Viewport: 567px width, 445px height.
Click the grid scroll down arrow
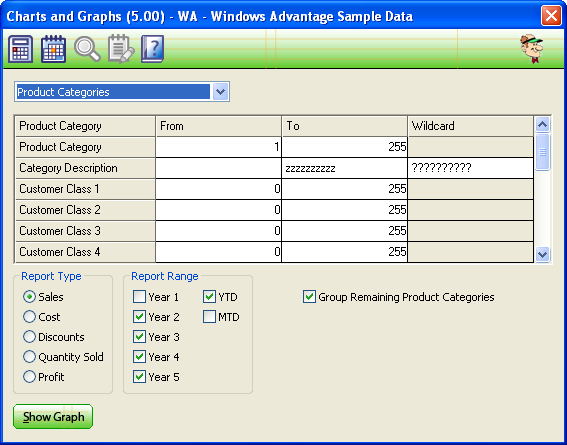542,254
